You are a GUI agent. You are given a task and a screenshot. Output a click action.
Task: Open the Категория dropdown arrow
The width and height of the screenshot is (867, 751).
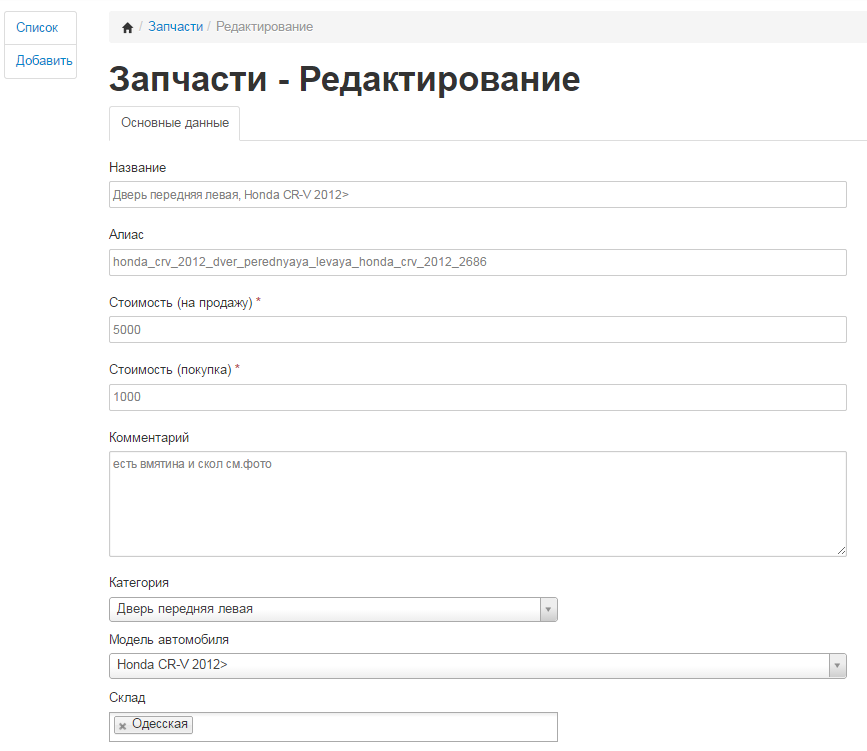547,609
